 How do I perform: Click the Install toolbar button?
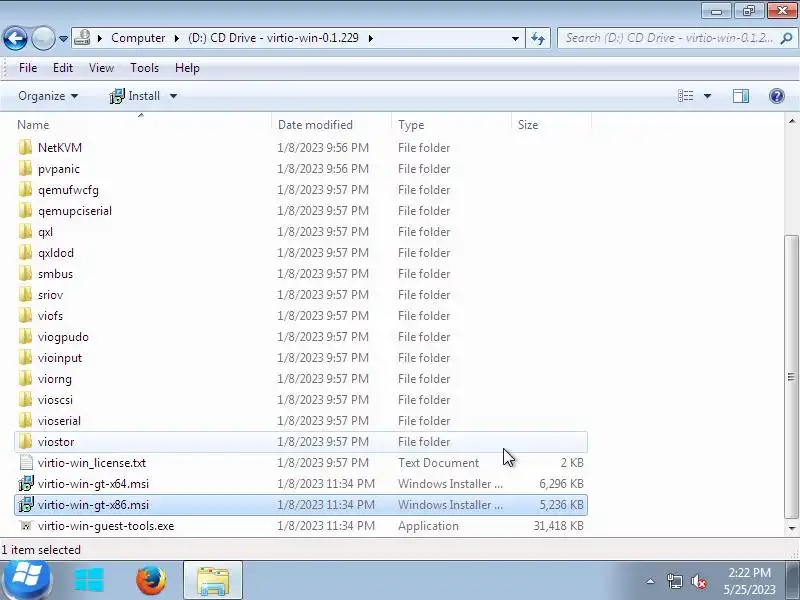[x=135, y=96]
